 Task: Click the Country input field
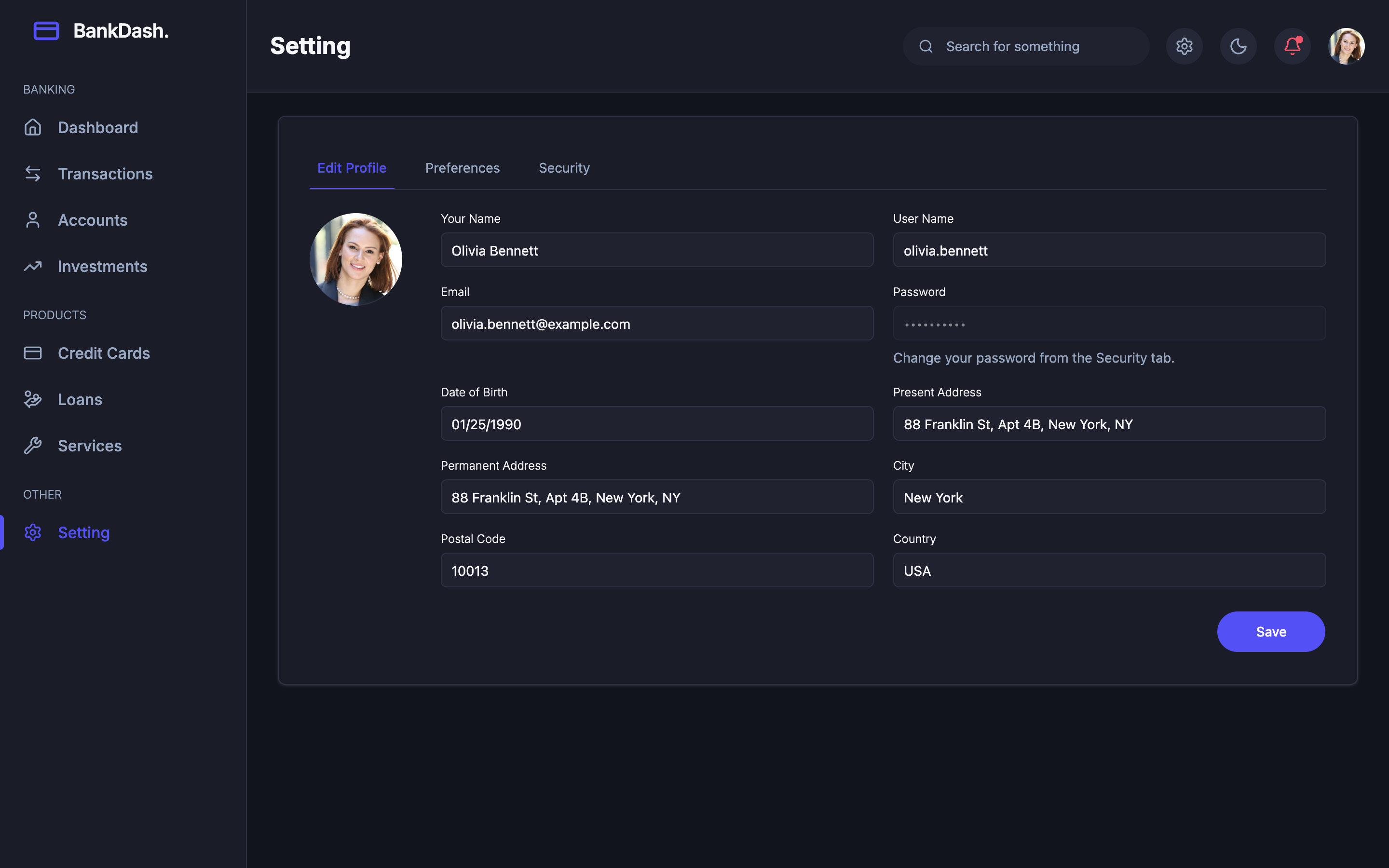click(1109, 570)
